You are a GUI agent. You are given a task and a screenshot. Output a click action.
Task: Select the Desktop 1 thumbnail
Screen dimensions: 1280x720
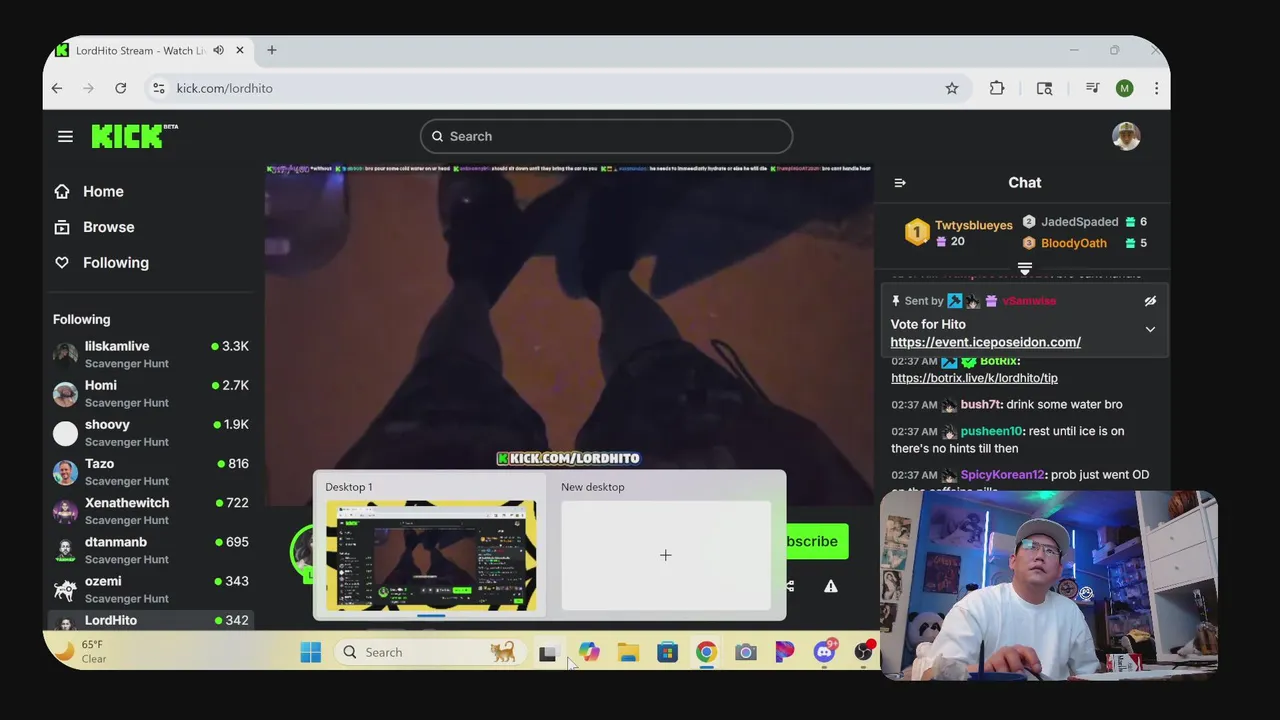tap(431, 555)
